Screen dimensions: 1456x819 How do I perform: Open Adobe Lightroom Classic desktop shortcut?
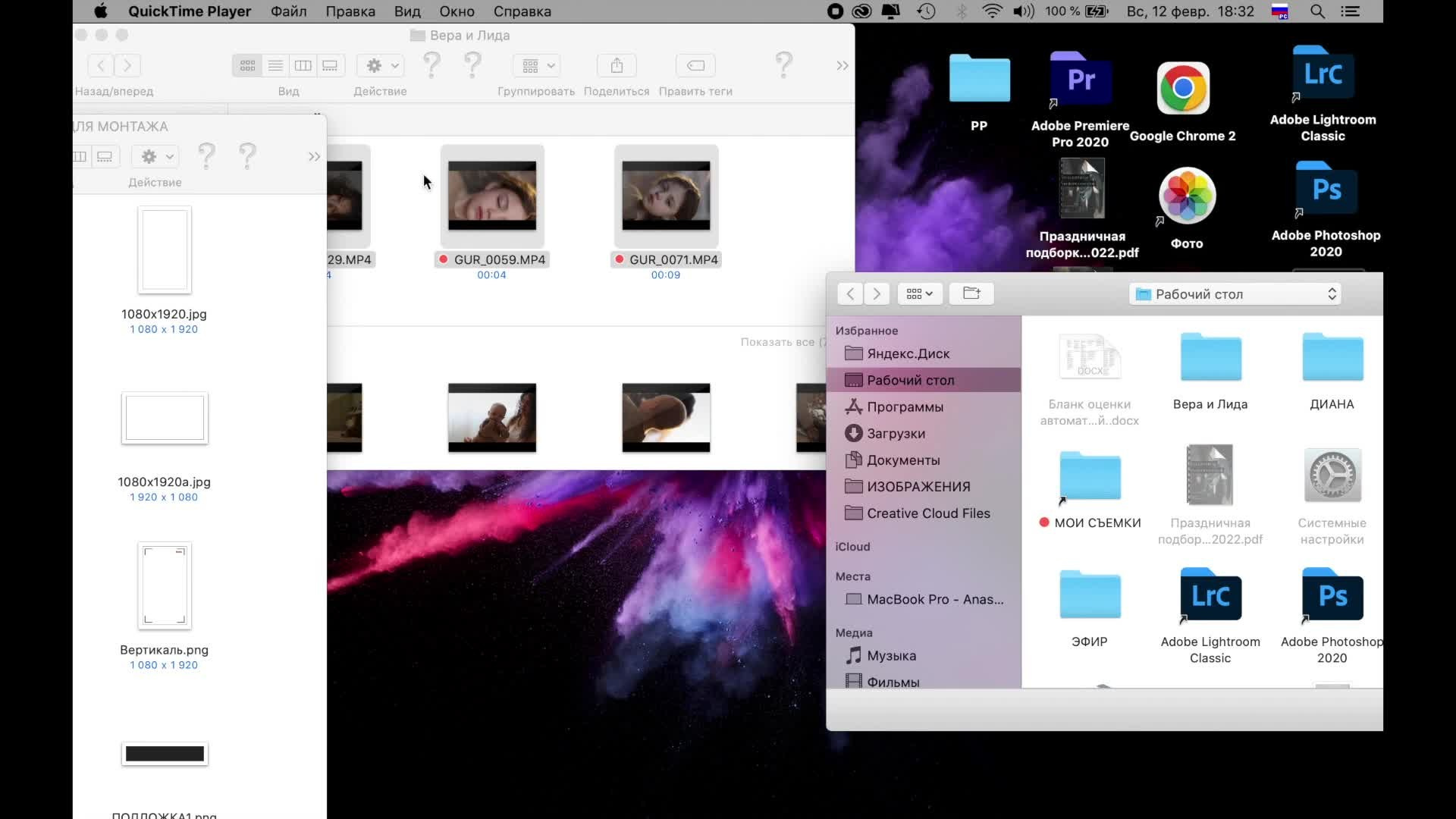point(1323,74)
